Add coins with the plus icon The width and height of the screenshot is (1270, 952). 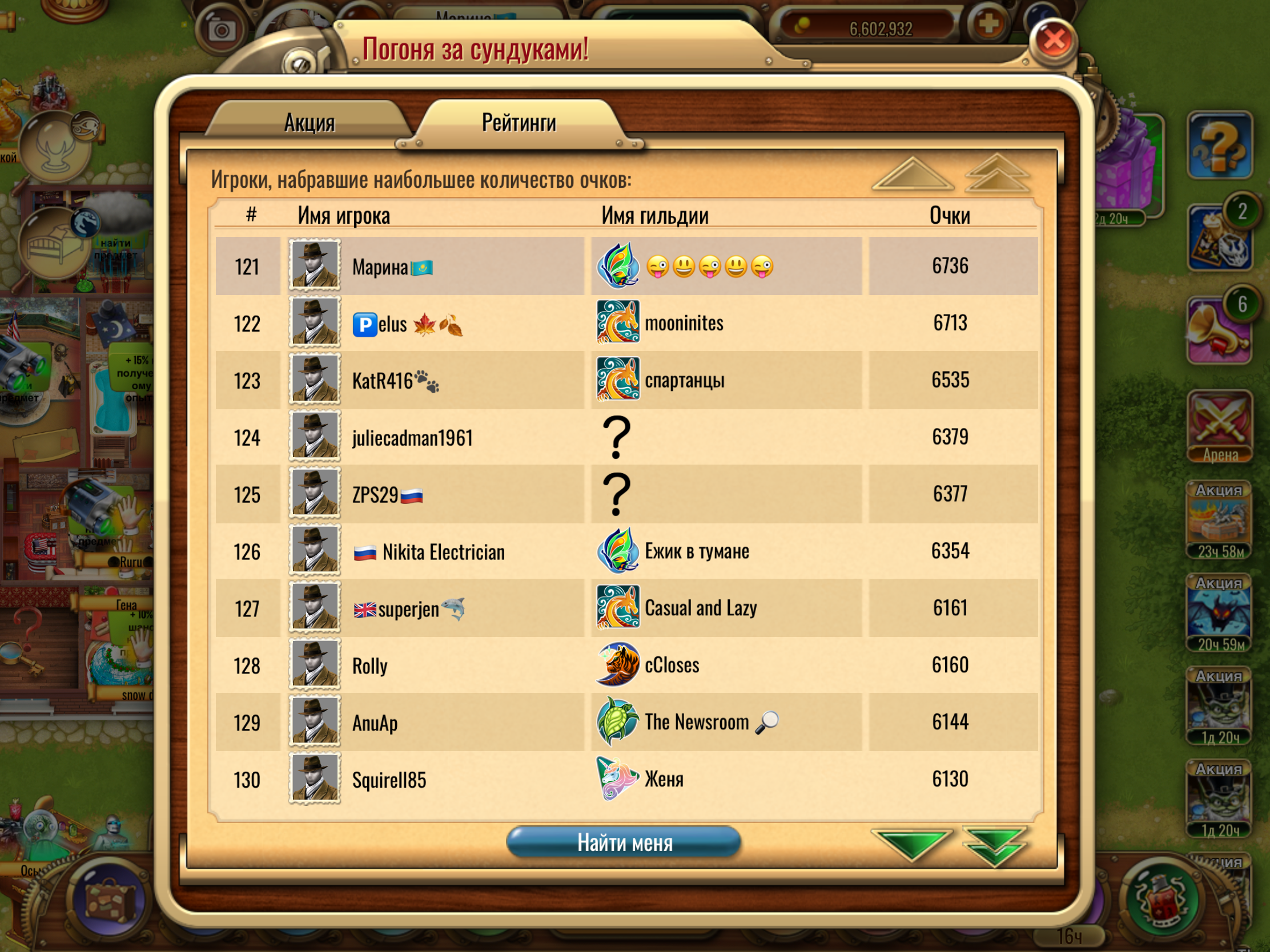coord(988,24)
